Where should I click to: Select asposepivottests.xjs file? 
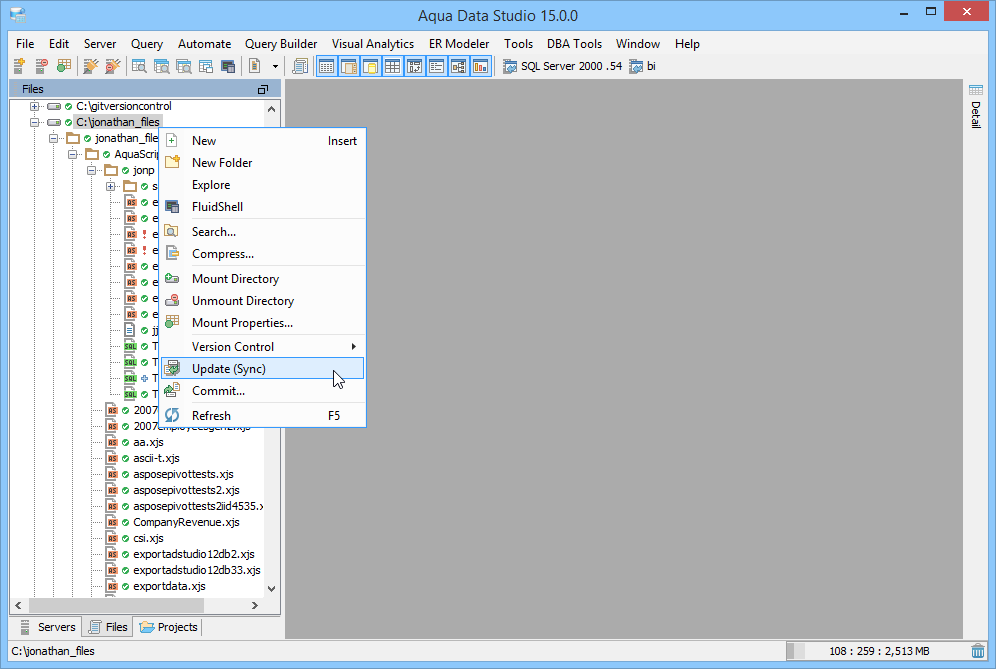184,474
